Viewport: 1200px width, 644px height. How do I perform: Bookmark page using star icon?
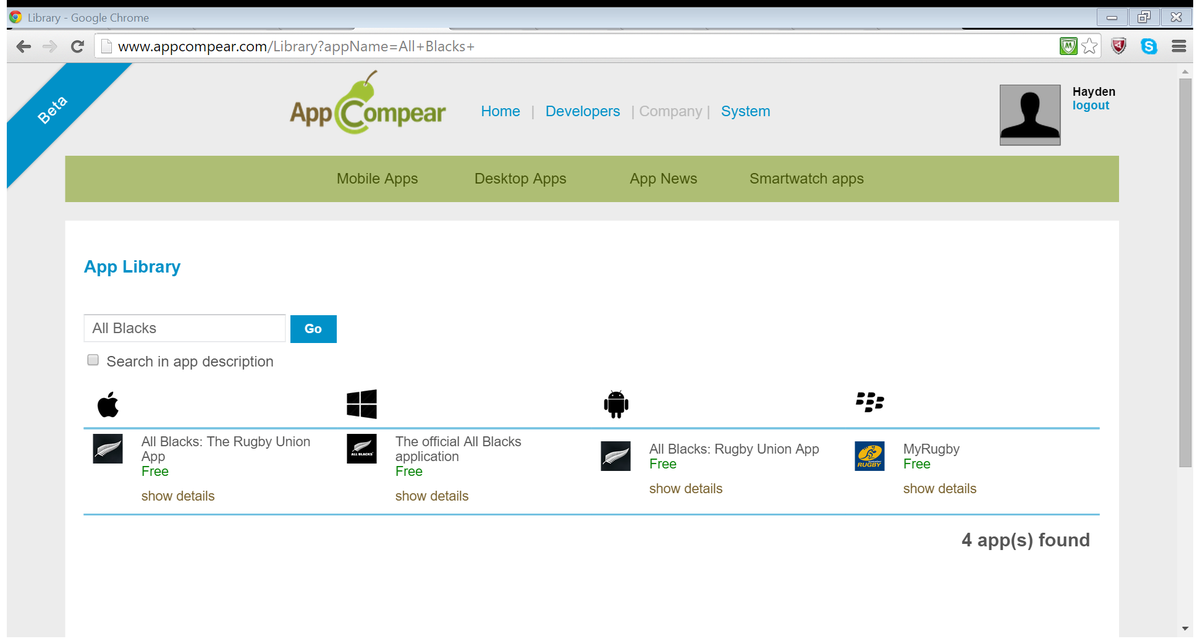(1090, 46)
